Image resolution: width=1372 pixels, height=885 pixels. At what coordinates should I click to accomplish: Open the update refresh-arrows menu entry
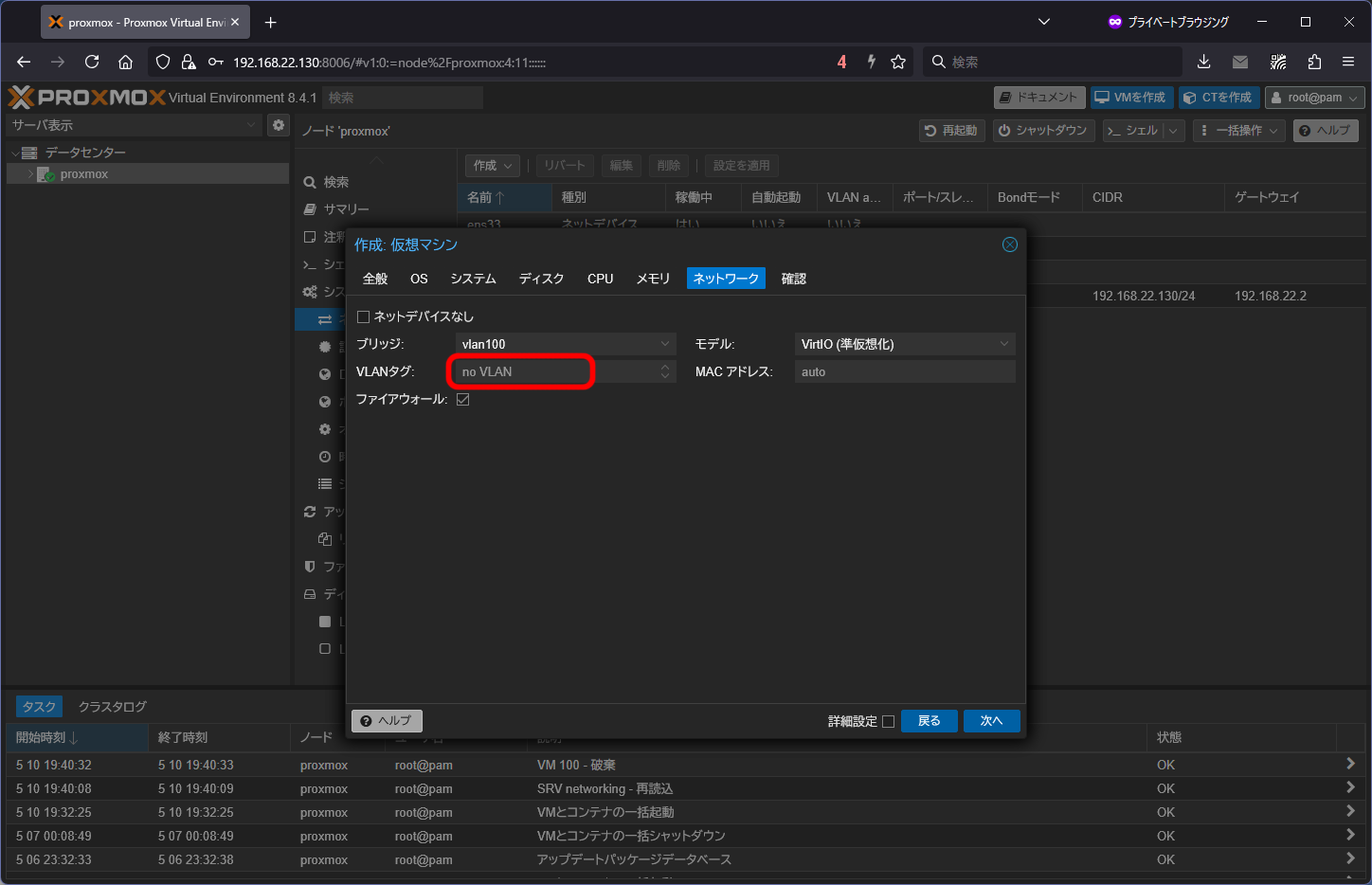[x=310, y=512]
